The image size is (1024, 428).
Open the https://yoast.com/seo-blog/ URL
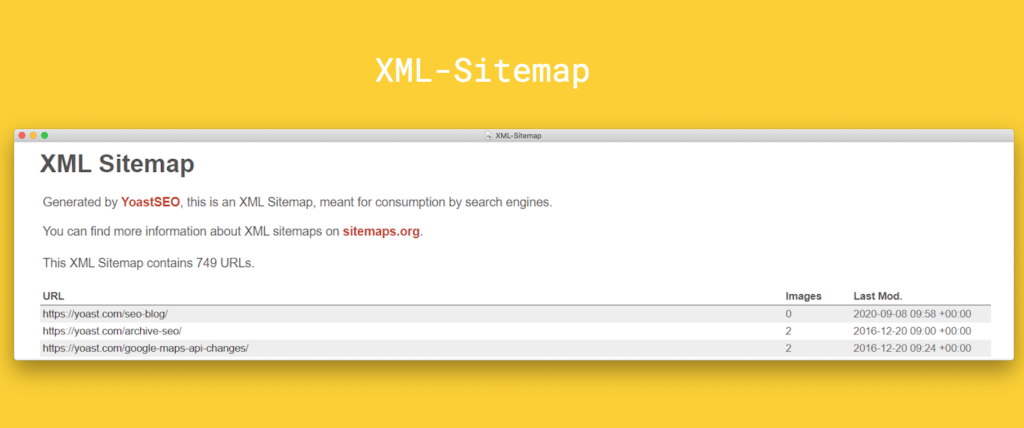[x=105, y=314]
